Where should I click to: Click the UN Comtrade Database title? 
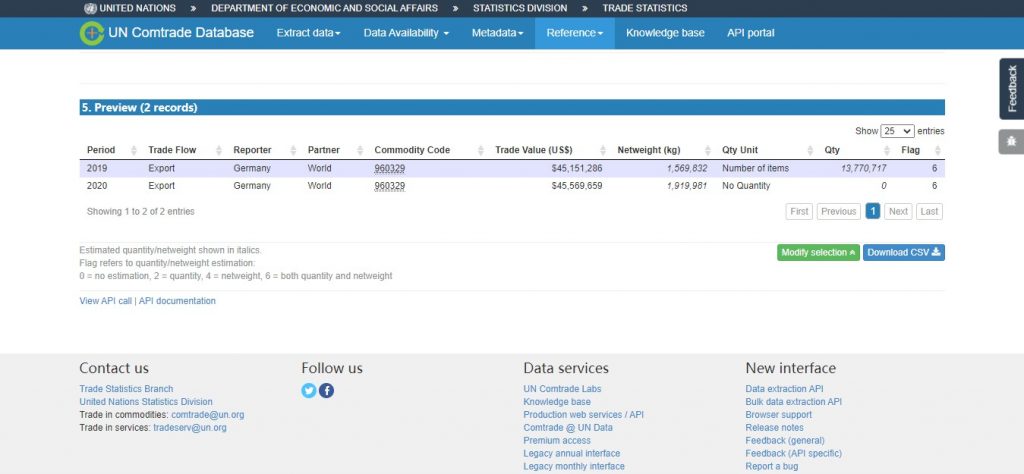(181, 33)
